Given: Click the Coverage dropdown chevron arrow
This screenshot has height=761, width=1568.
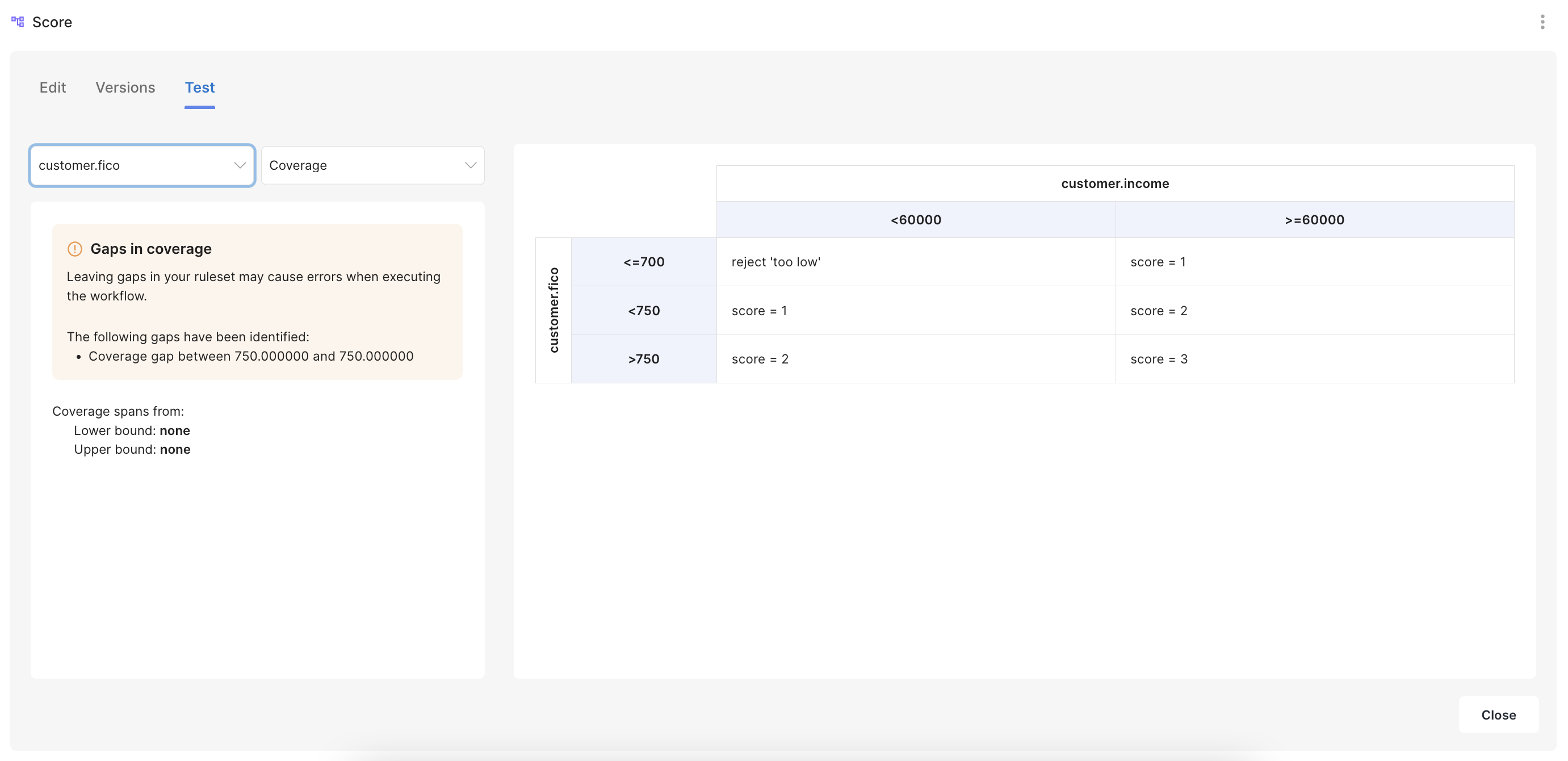Looking at the screenshot, I should [470, 166].
